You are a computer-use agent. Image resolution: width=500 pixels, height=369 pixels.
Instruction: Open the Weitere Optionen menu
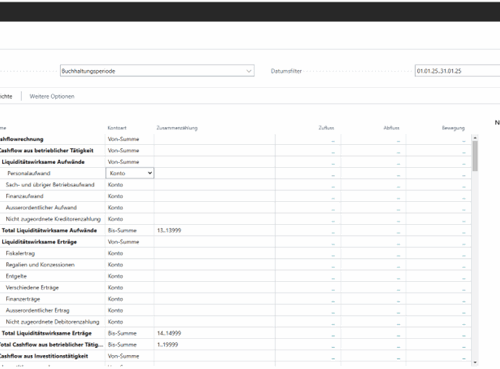tap(52, 96)
